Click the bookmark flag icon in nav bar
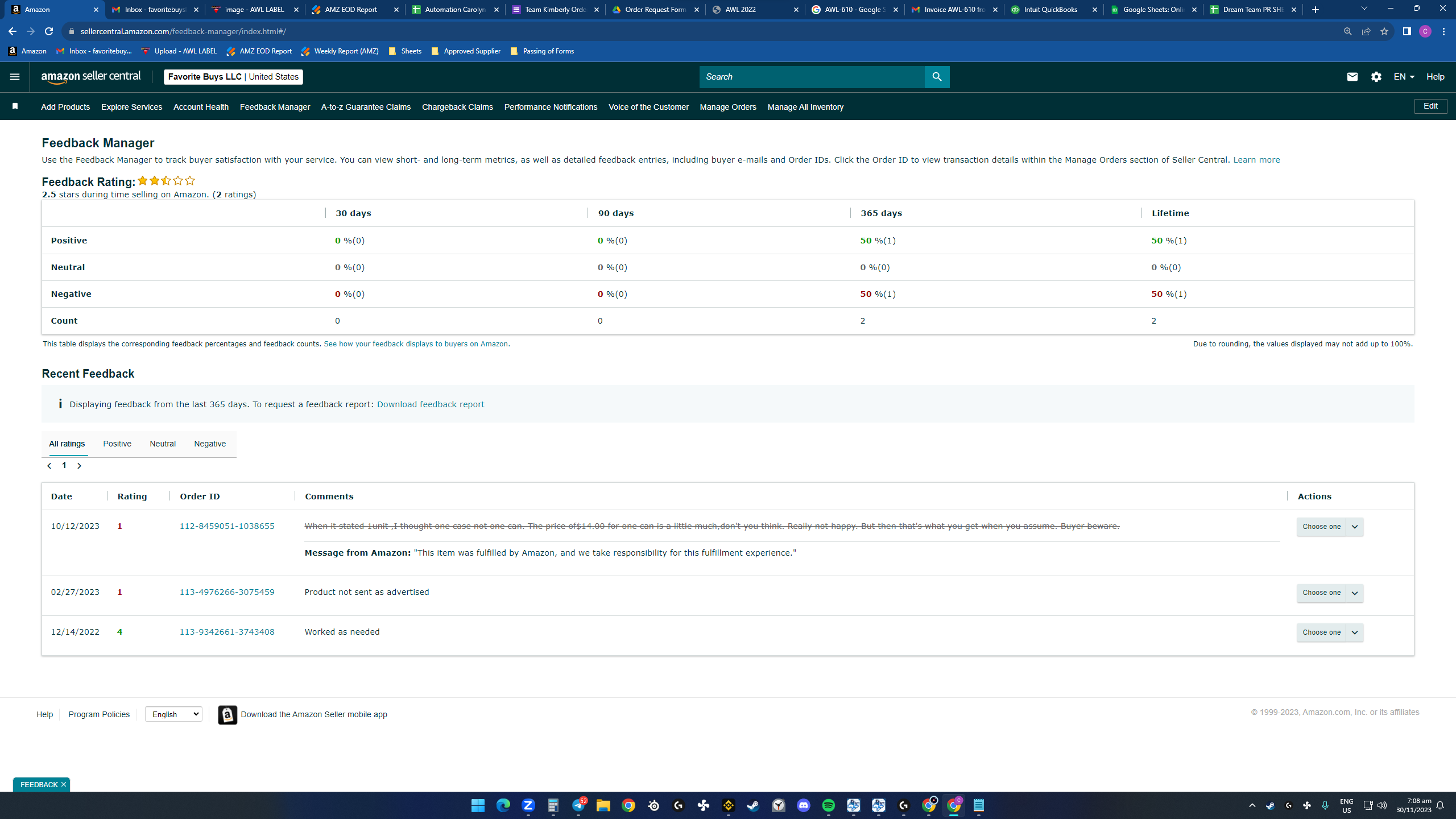1456x819 pixels. (x=15, y=106)
